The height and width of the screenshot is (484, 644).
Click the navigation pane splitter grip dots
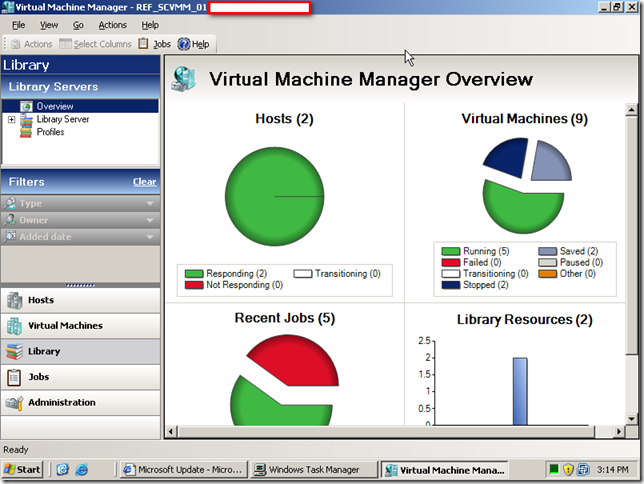click(x=80, y=285)
